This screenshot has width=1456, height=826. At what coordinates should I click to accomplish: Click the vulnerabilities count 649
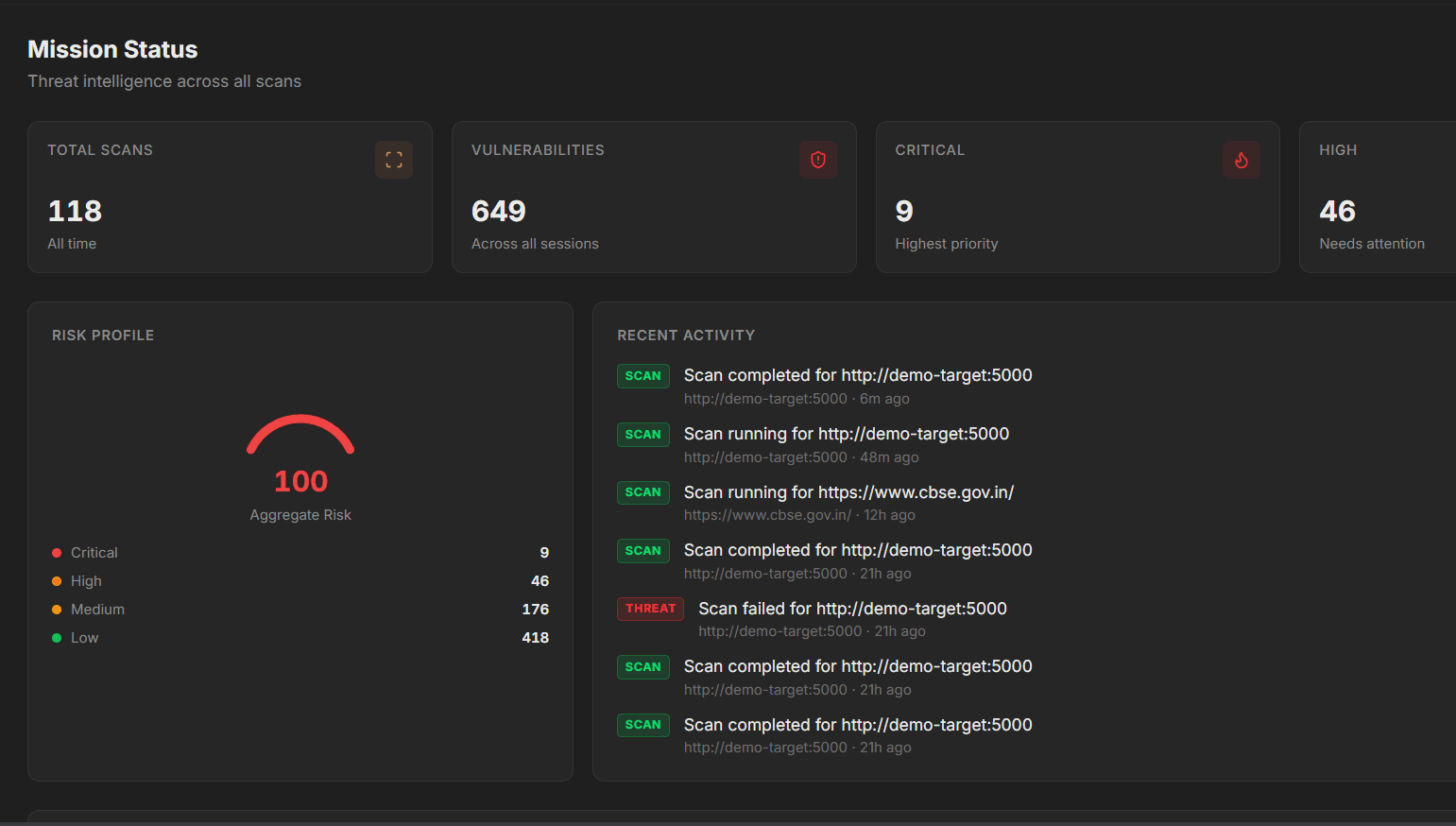pyautogui.click(x=499, y=211)
